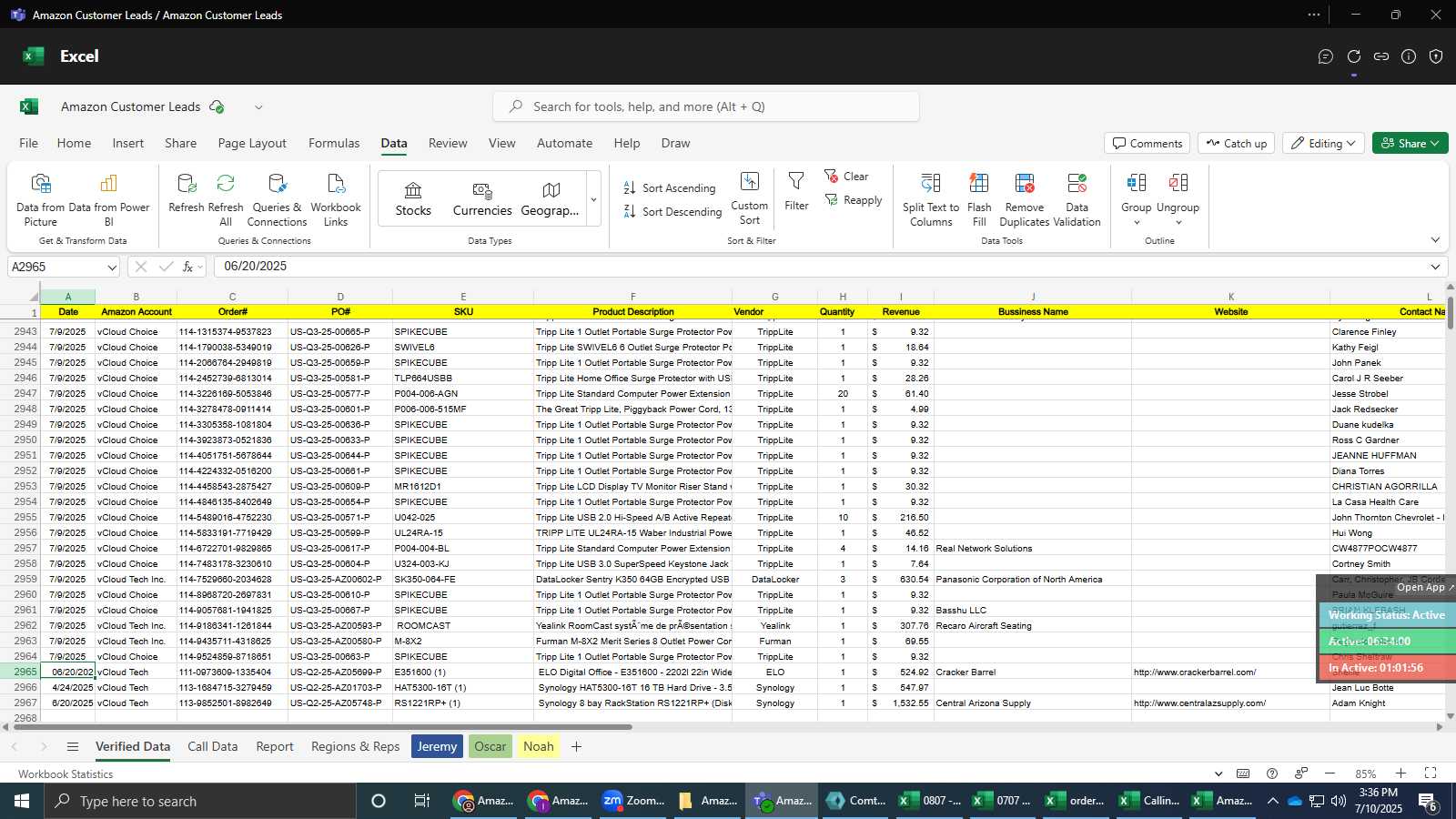Viewport: 1456px width, 819px height.
Task: Open the Formulas ribbon tab
Action: click(x=334, y=144)
